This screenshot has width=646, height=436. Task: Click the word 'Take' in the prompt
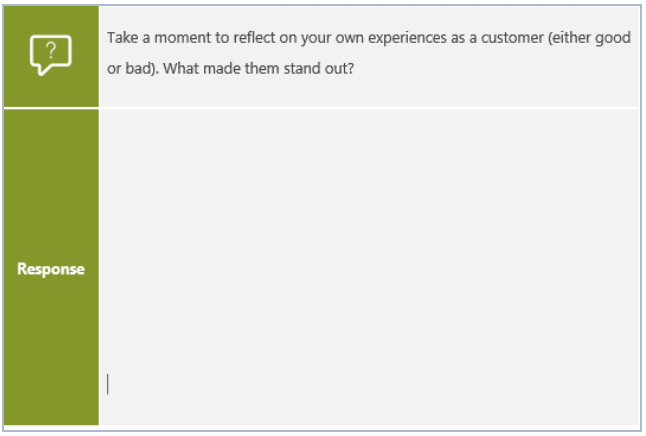(122, 38)
